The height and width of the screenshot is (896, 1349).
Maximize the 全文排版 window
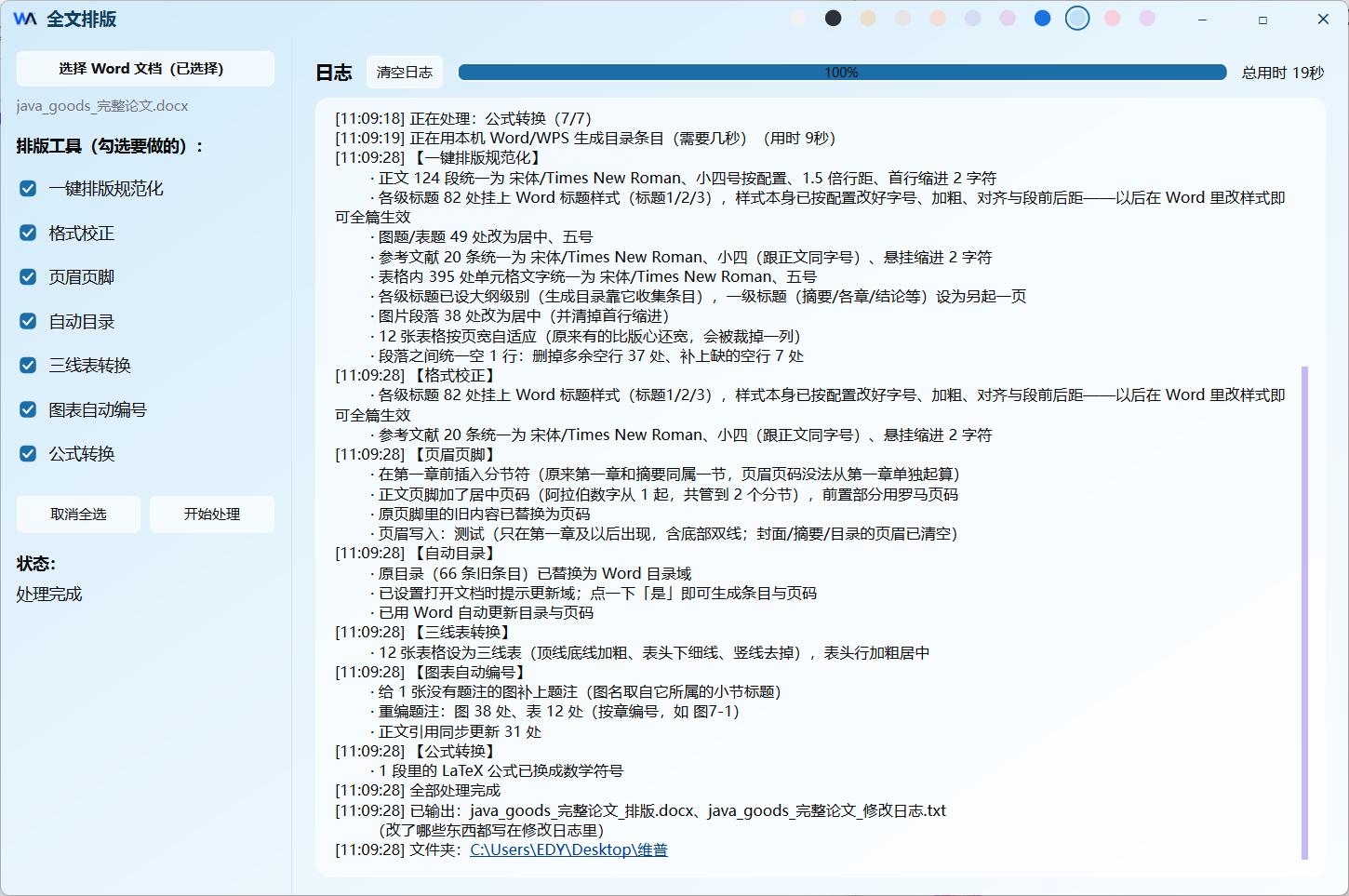tap(1262, 19)
